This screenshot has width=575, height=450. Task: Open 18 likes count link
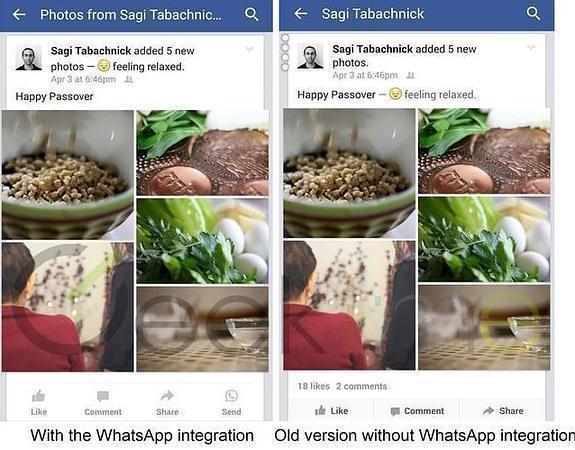314,386
